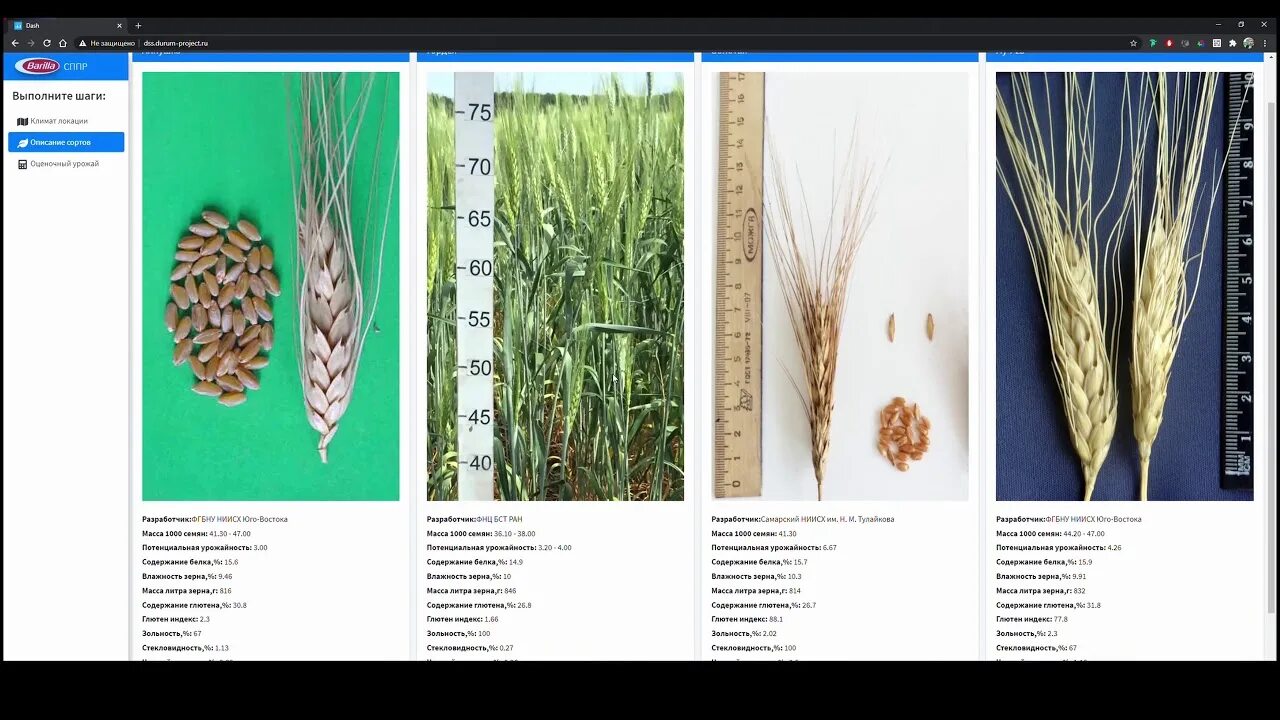Bookmark this page with the star icon
This screenshot has width=1280, height=720.
point(1133,43)
